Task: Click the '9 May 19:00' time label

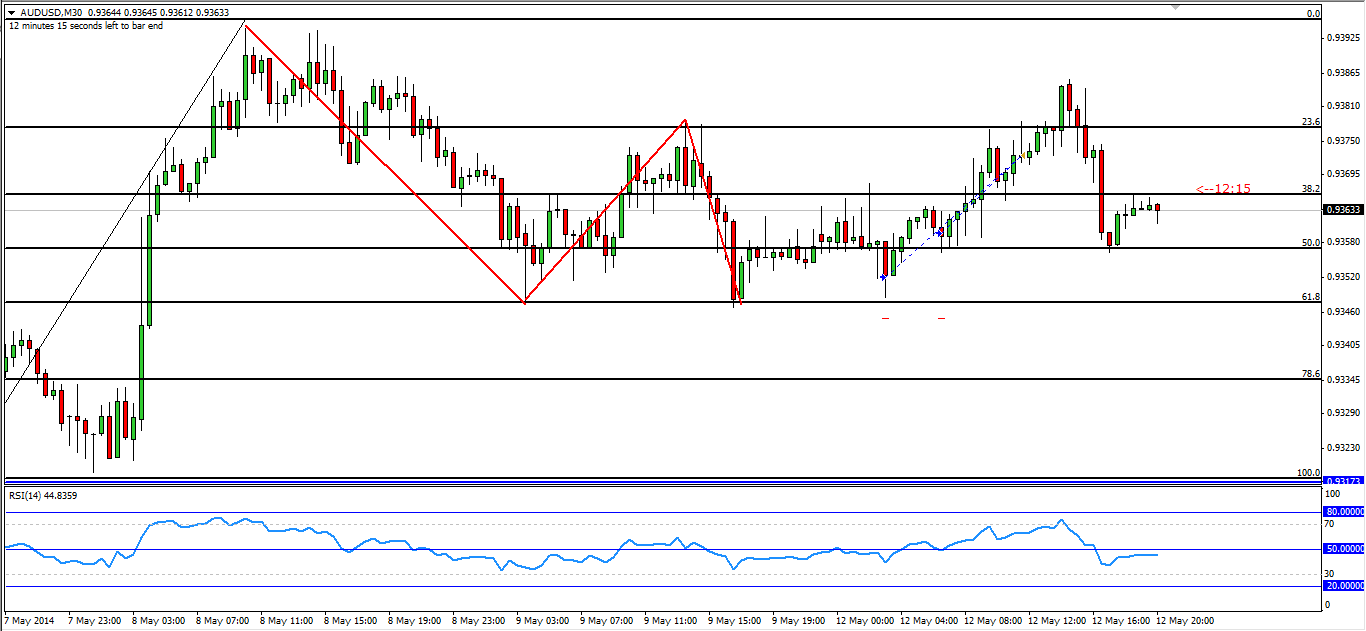Action: 801,621
